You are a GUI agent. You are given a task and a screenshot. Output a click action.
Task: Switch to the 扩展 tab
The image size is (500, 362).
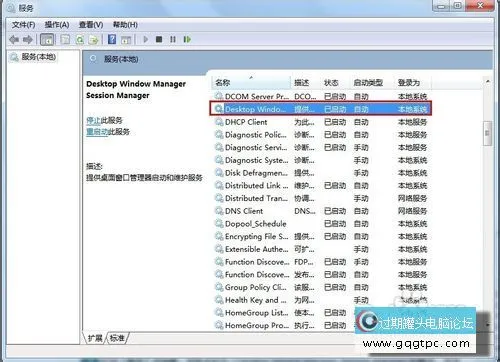[95, 338]
